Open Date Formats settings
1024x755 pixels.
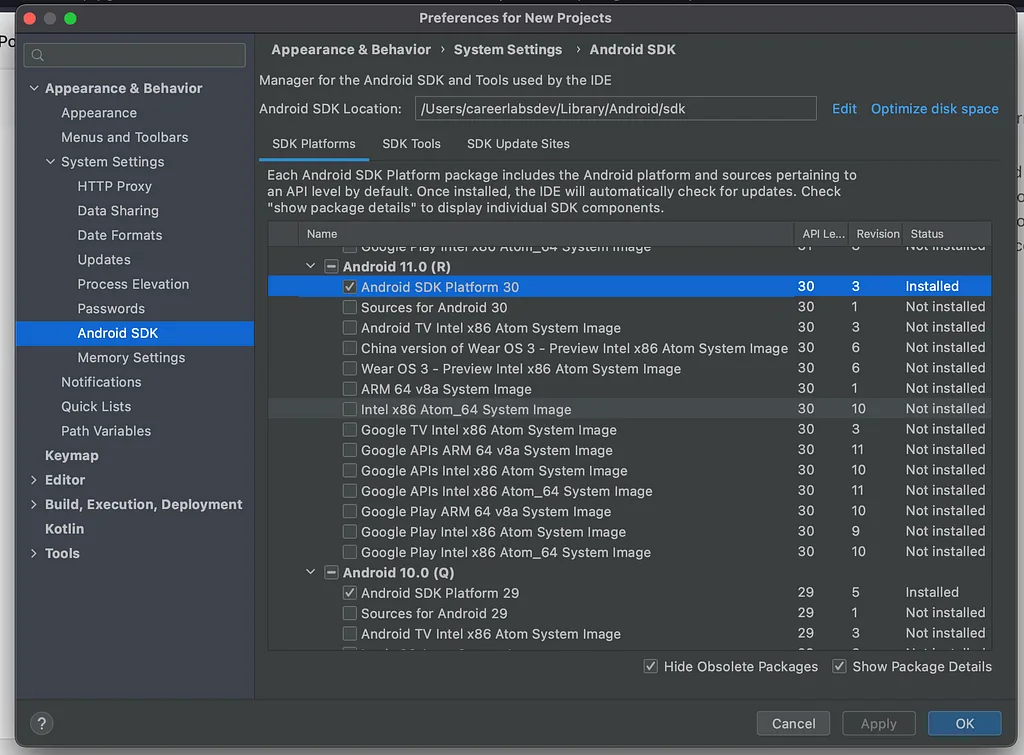click(120, 235)
